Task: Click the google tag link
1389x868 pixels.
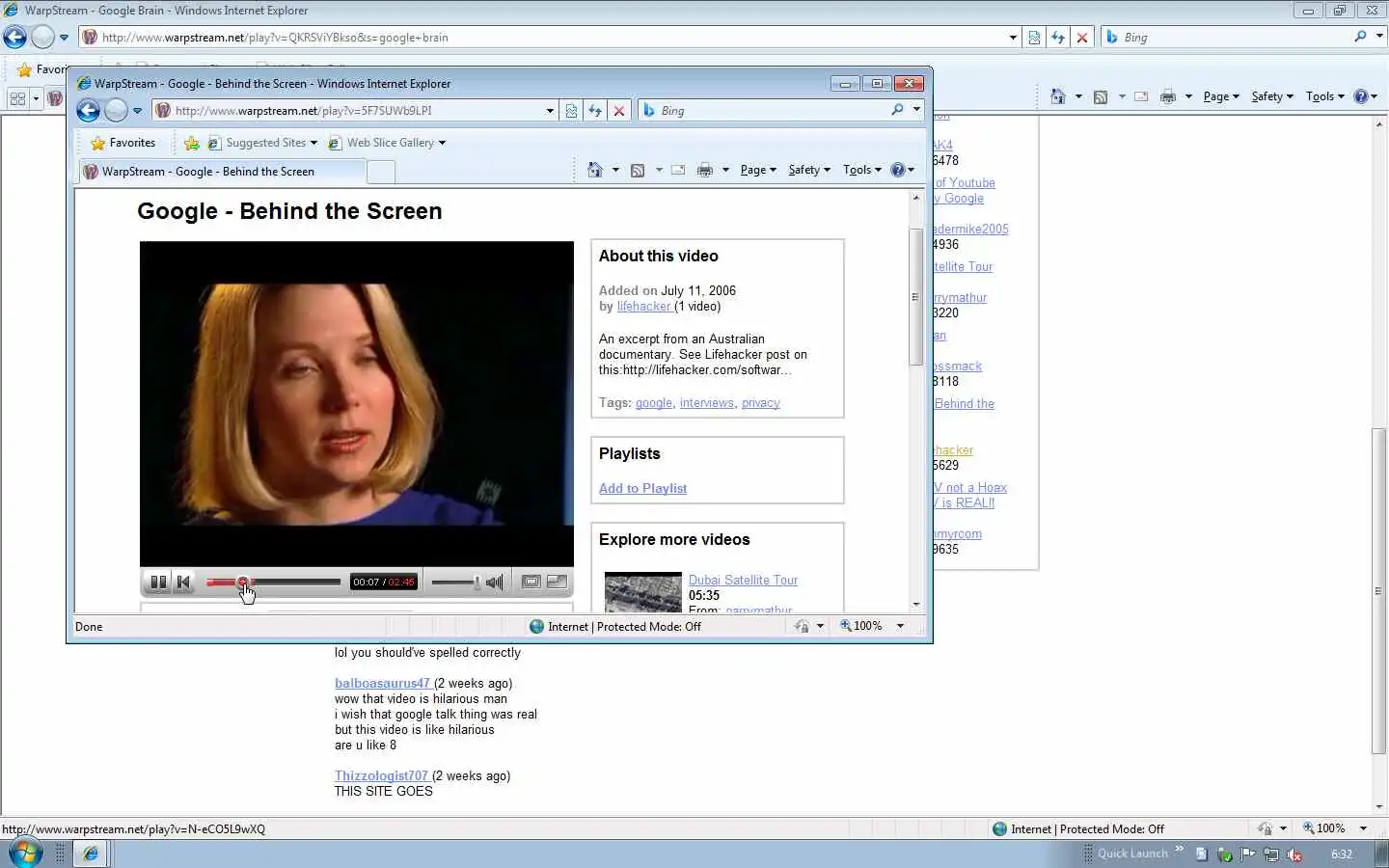Action: point(654,403)
